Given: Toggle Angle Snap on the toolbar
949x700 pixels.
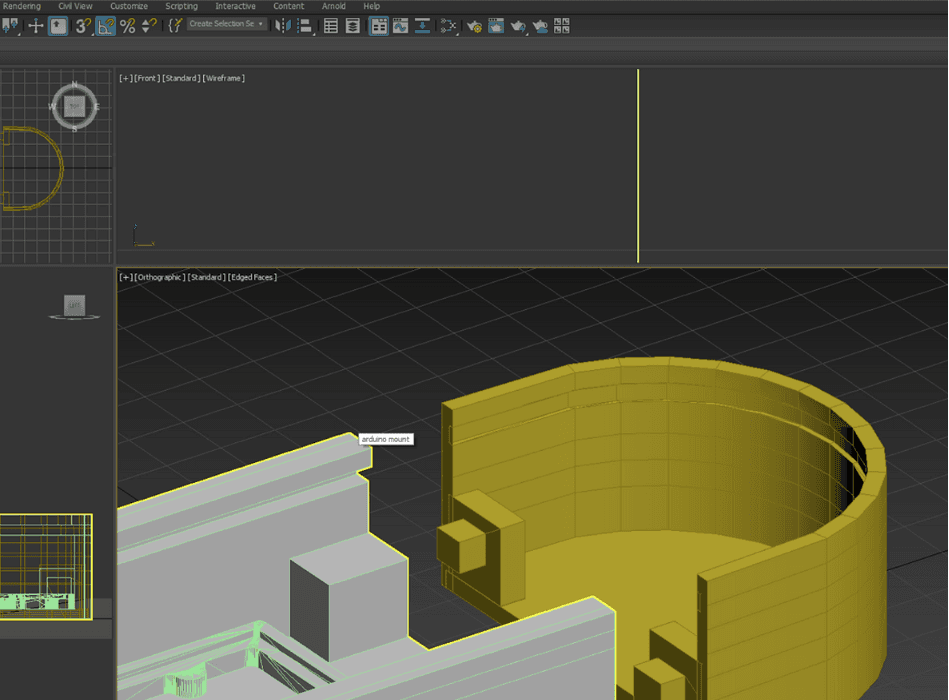Looking at the screenshot, I should pos(106,26).
